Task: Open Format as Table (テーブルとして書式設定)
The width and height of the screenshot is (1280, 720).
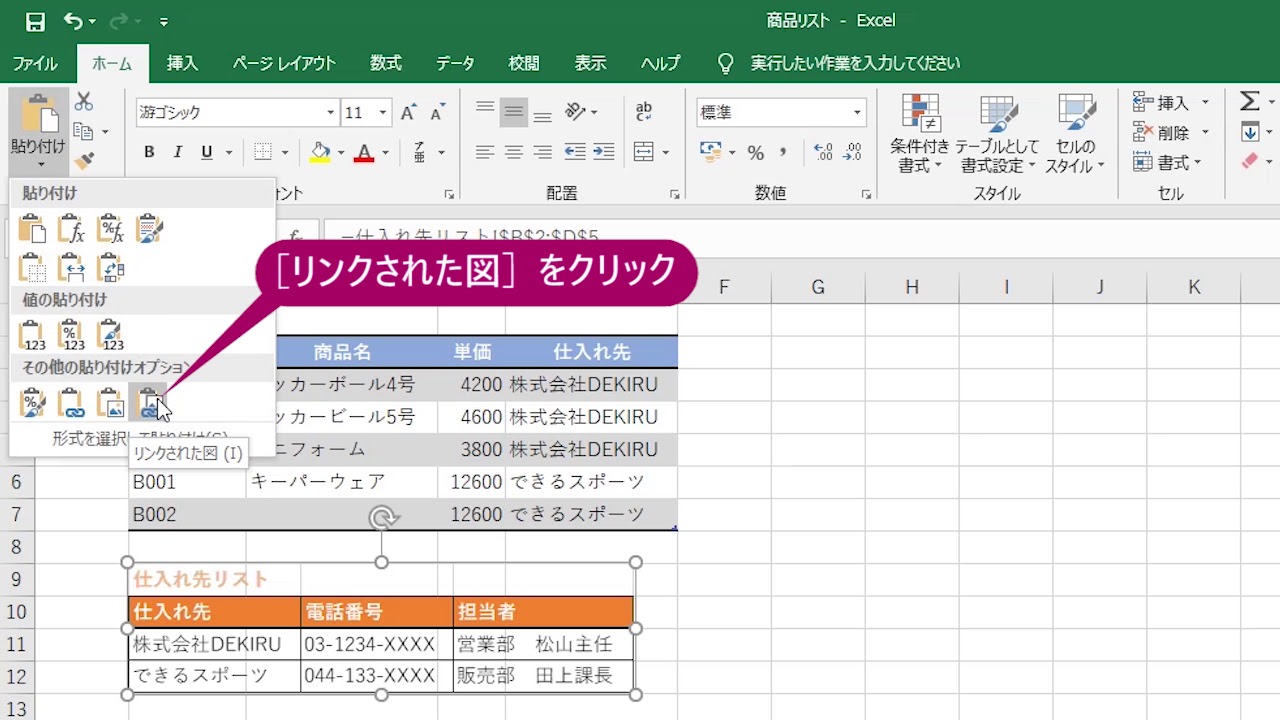Action: pos(997,134)
